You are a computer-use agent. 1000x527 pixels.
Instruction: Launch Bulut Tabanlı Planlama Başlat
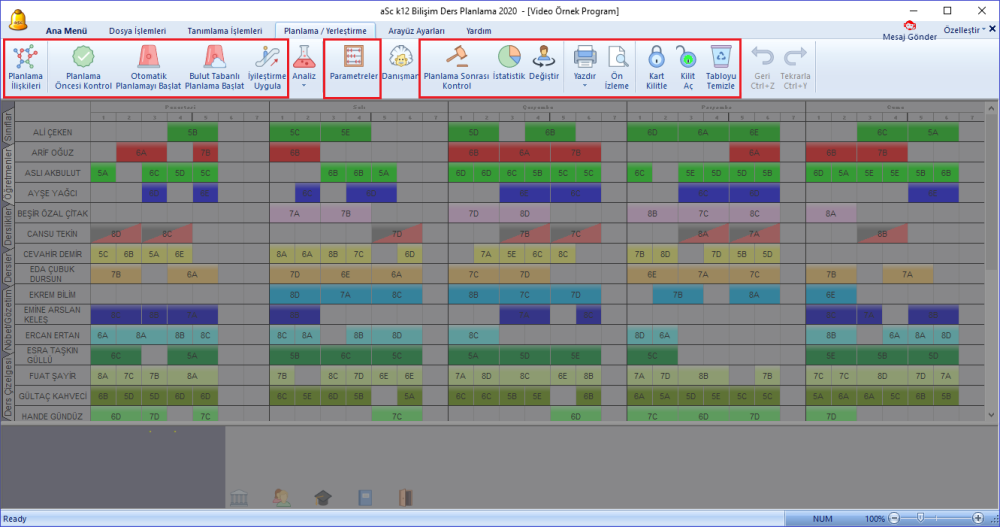click(x=214, y=68)
